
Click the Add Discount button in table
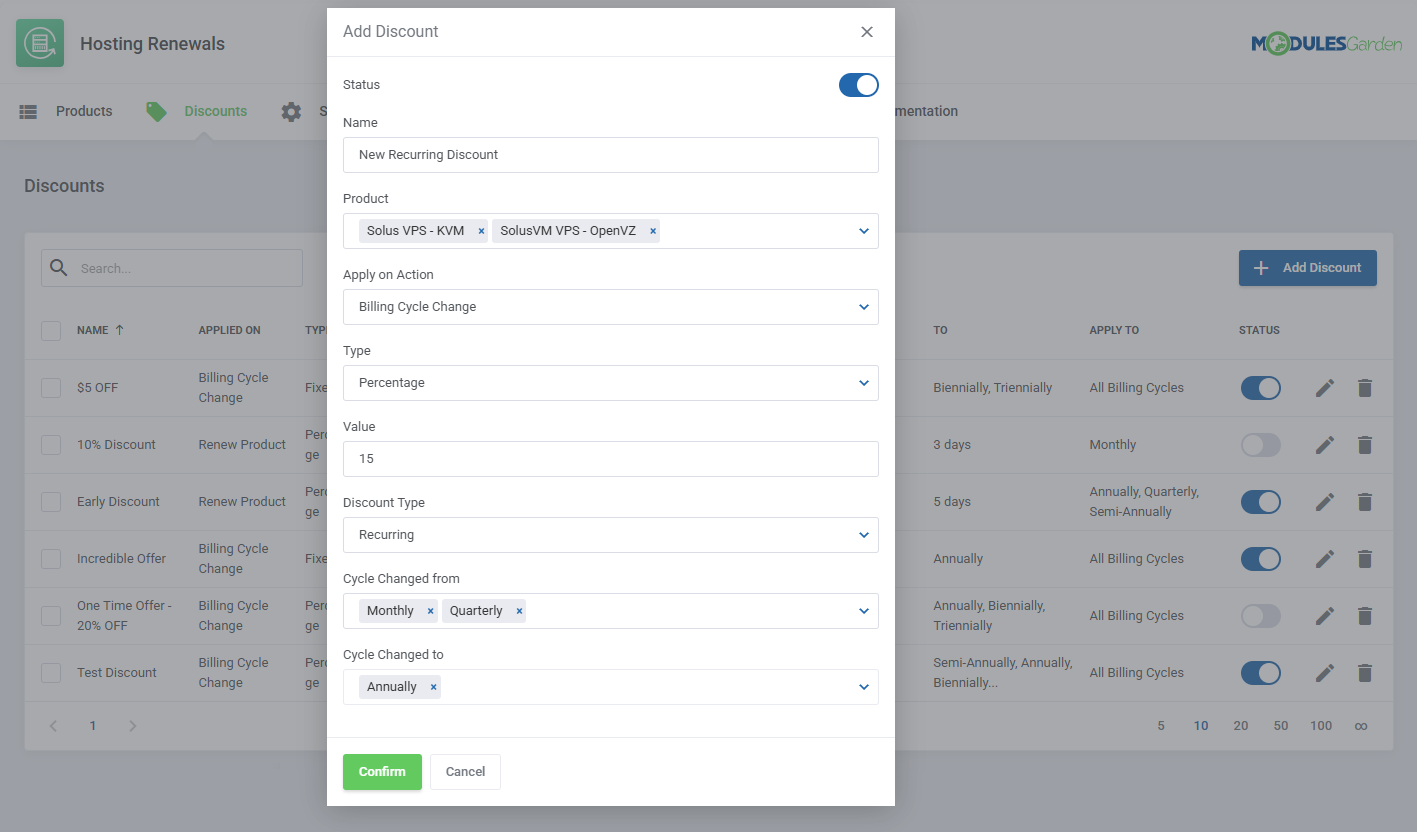point(1308,268)
